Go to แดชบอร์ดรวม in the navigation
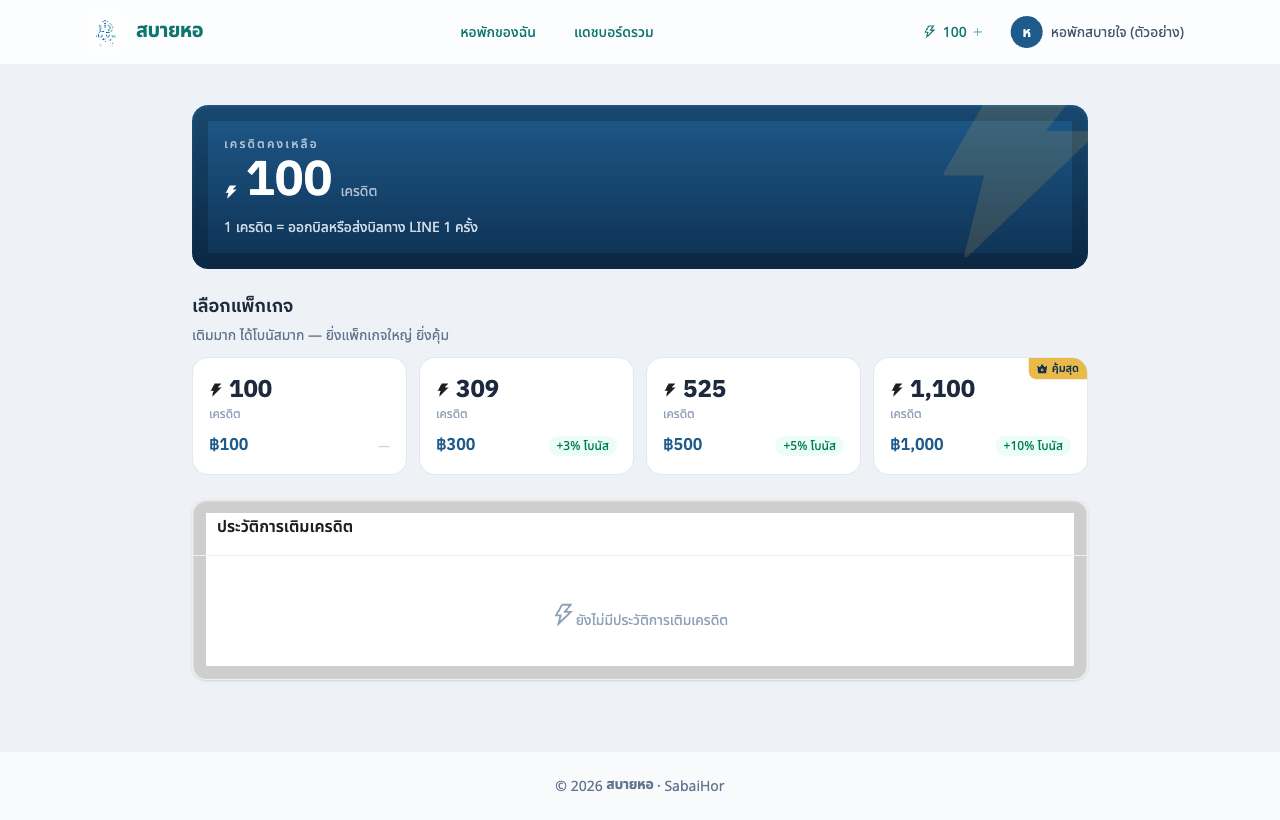 tap(614, 32)
